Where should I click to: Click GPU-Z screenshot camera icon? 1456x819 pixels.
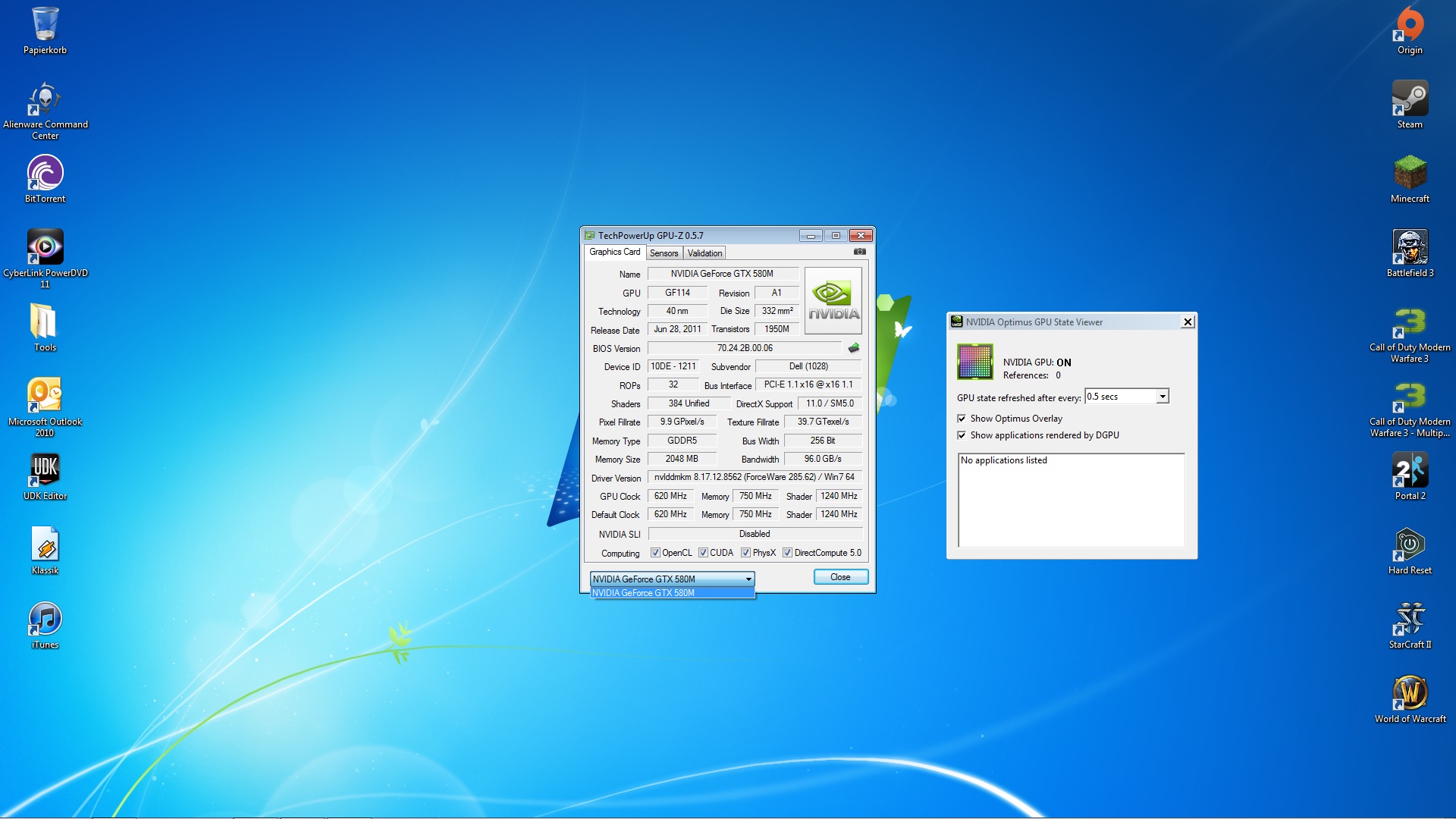pos(859,252)
